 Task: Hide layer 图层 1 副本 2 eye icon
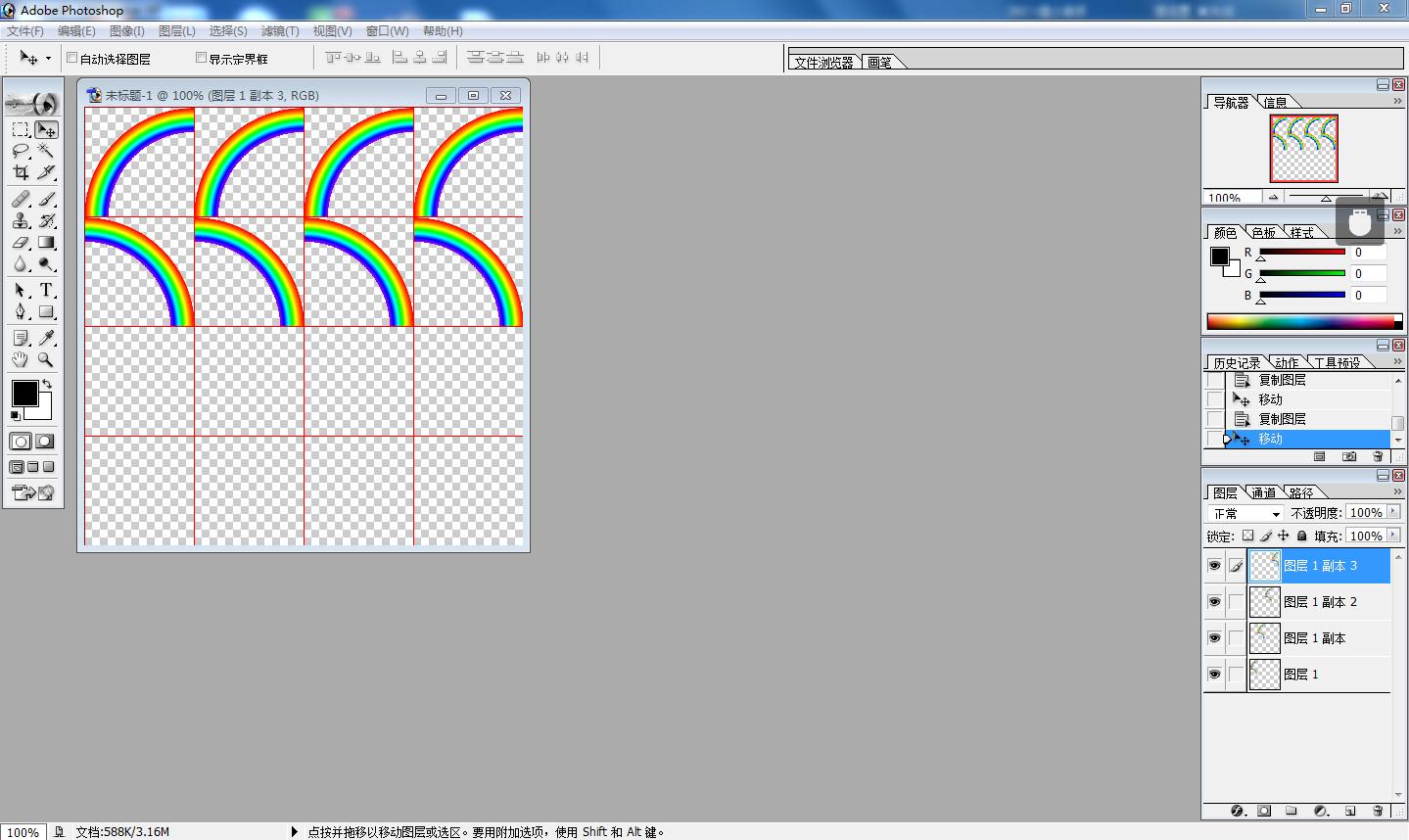[x=1214, y=602]
